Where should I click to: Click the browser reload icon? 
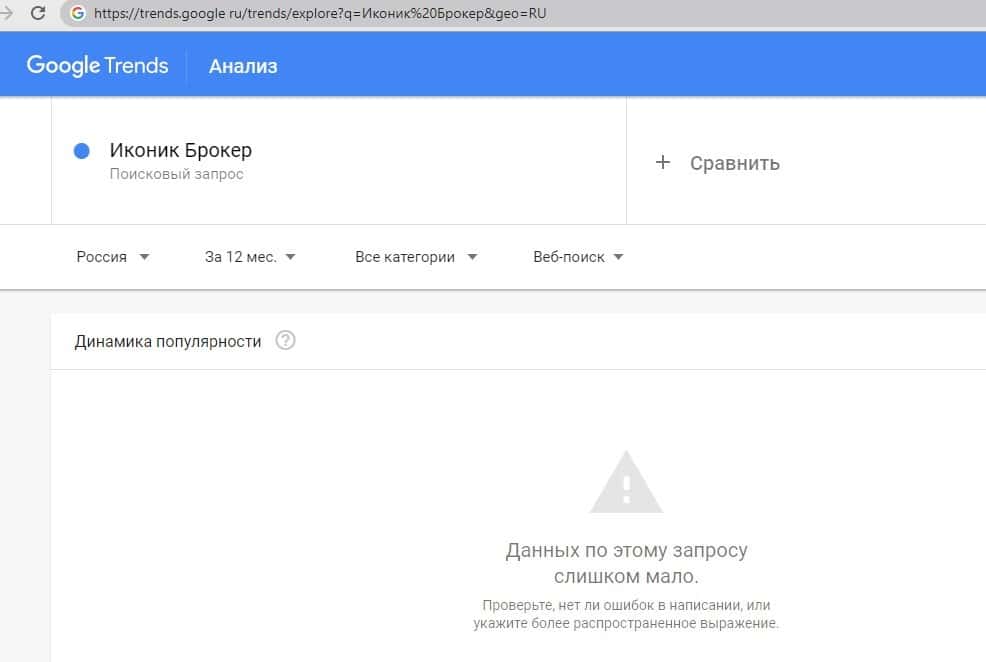(x=38, y=13)
